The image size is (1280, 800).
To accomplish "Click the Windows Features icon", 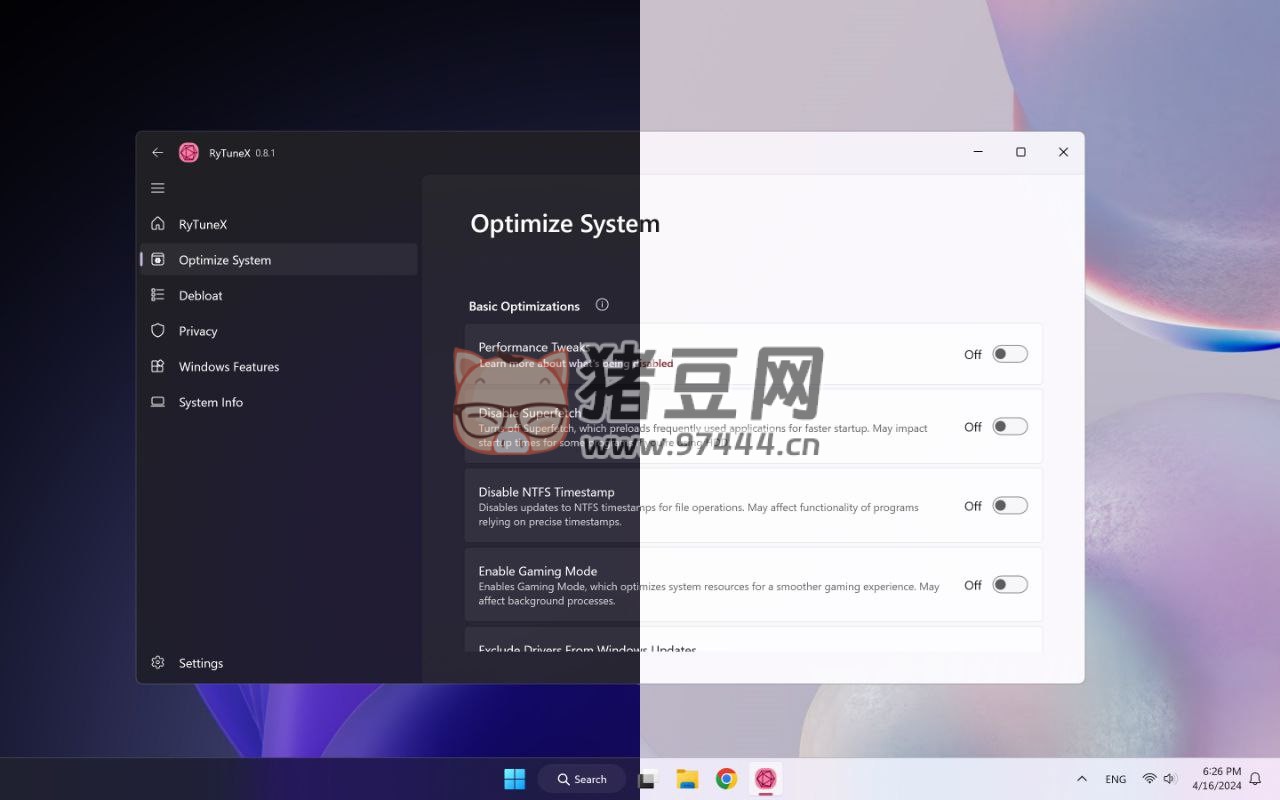I will click(157, 367).
